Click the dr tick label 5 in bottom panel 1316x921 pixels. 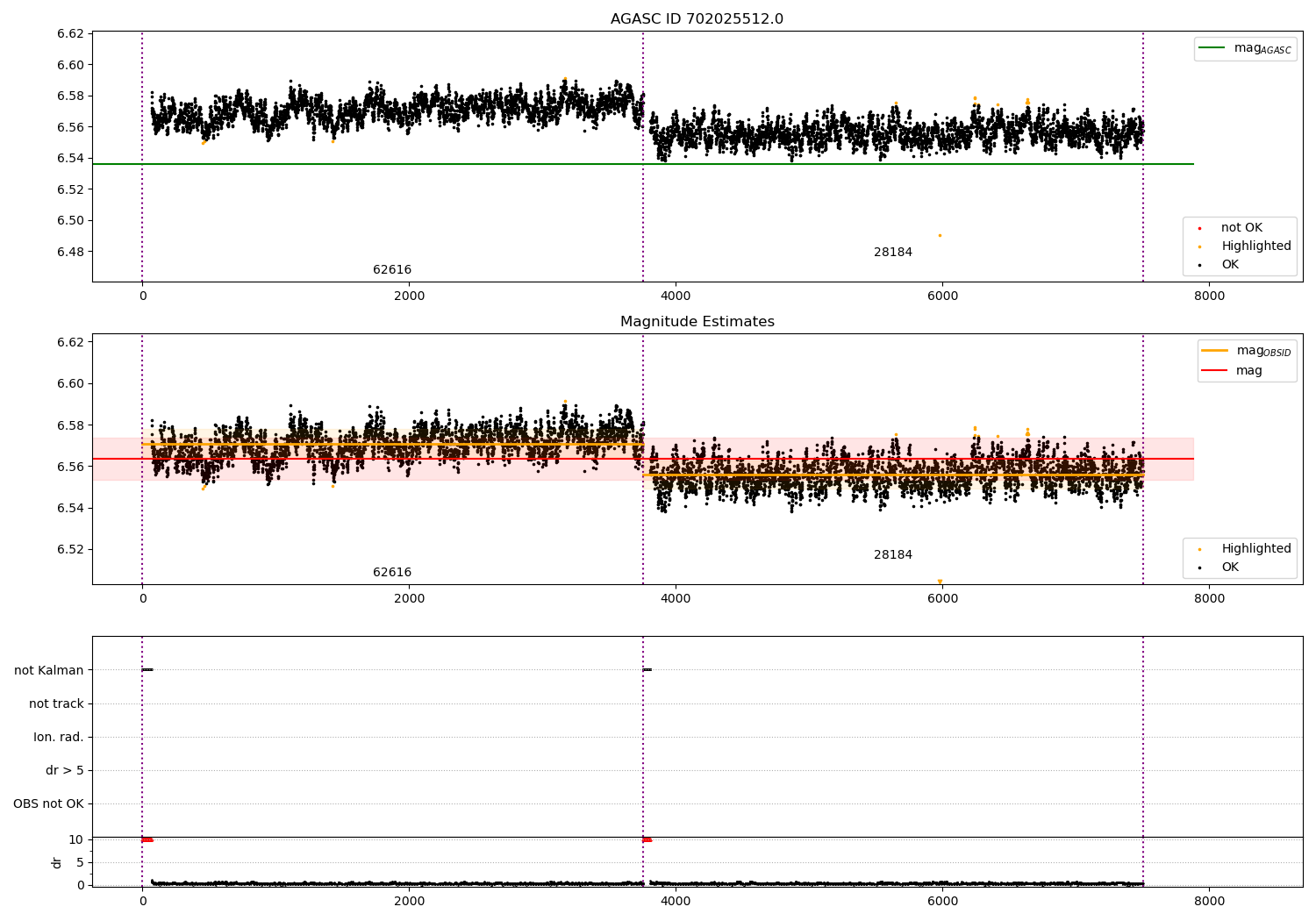tap(80, 862)
